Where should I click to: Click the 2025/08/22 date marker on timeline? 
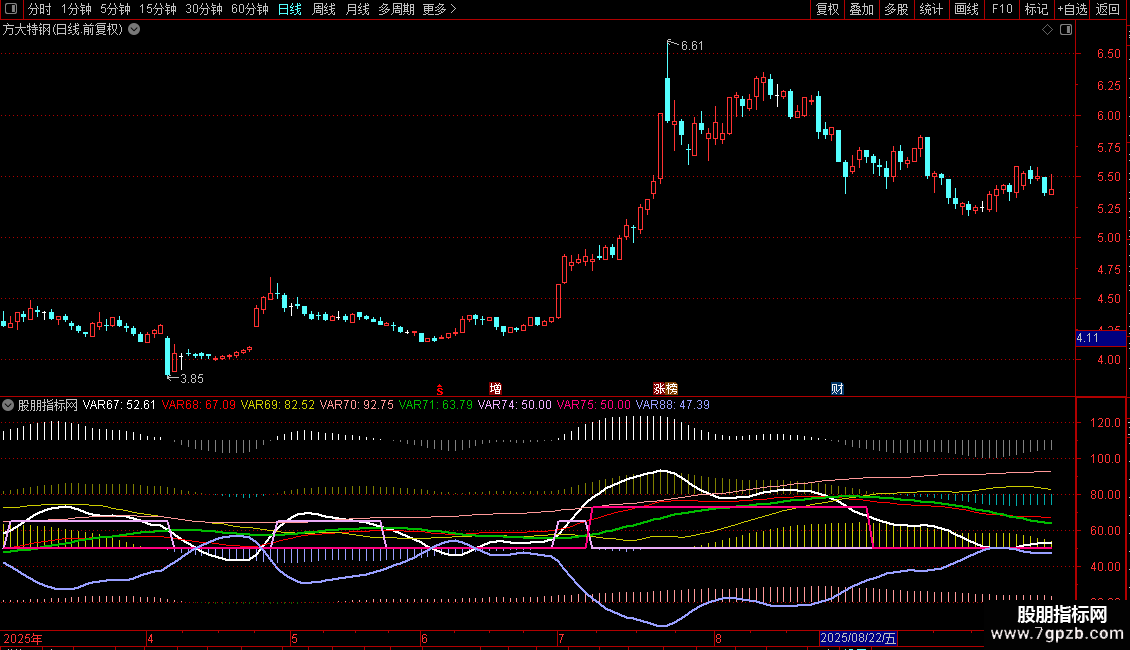click(859, 638)
